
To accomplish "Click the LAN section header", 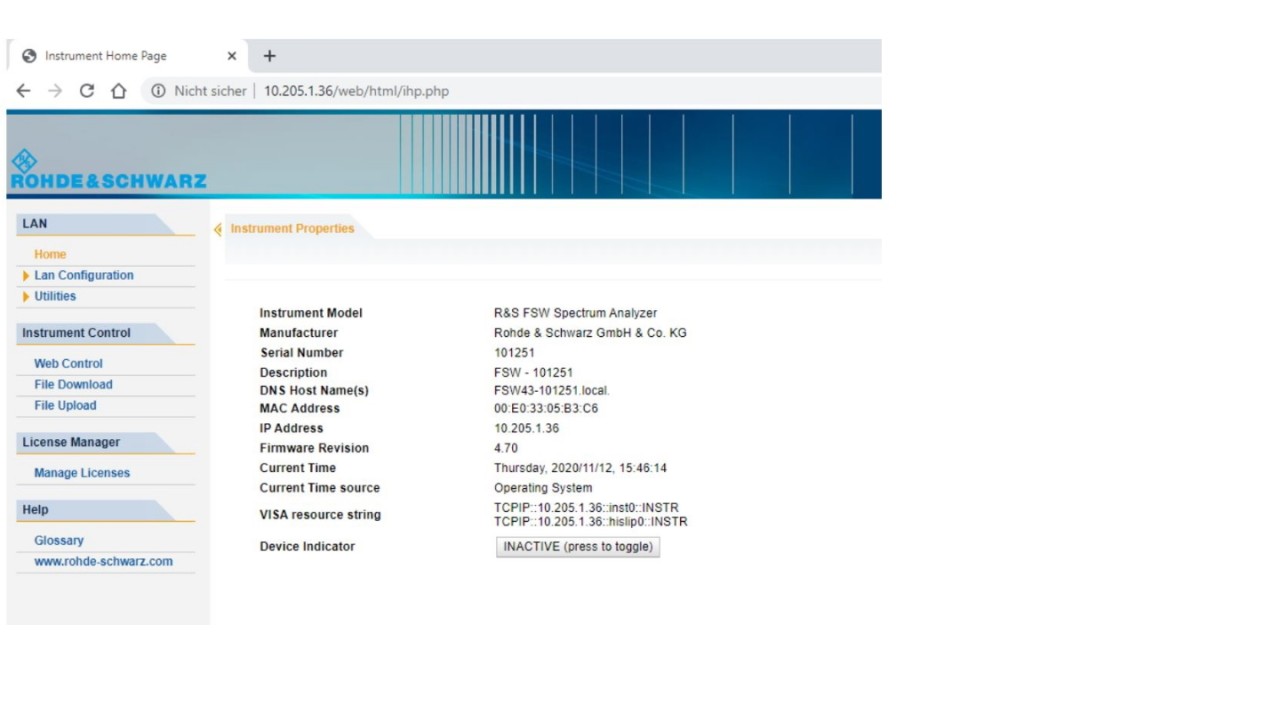I will click(x=106, y=224).
